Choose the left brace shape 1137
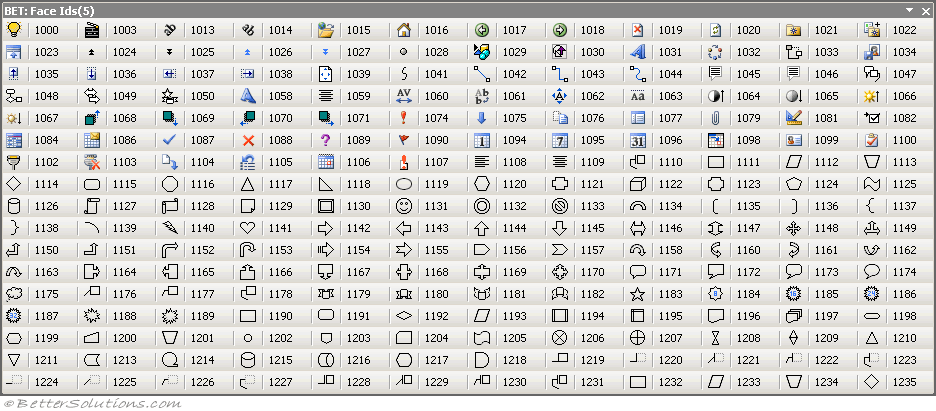 (872, 206)
